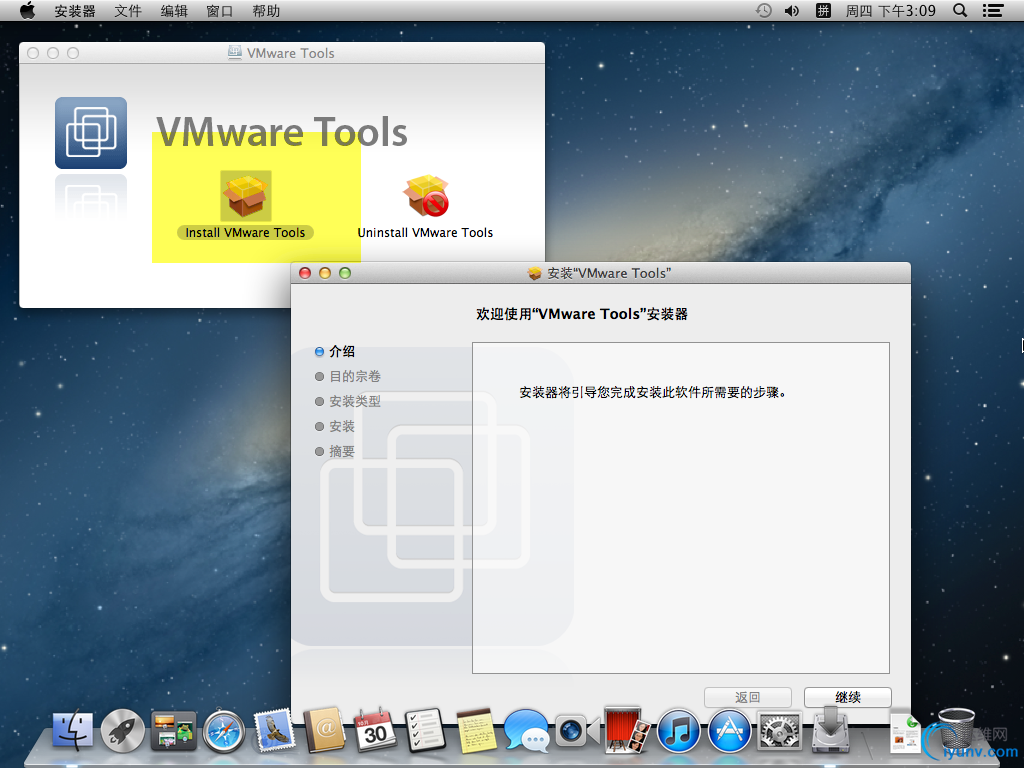Click the Time Machine menu bar icon
1024x768 pixels.
click(763, 10)
